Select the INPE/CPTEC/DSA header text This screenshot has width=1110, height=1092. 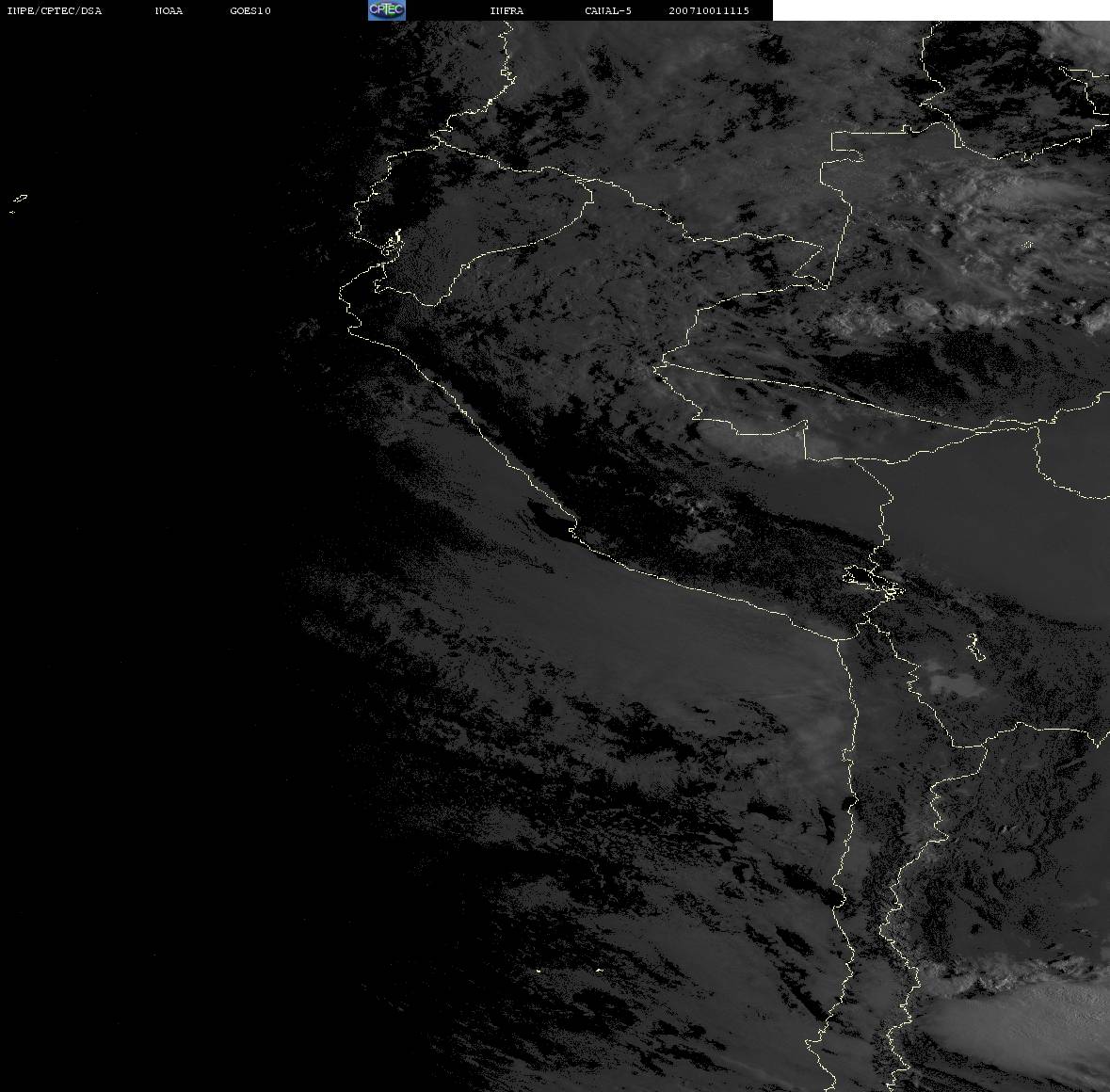click(x=55, y=10)
